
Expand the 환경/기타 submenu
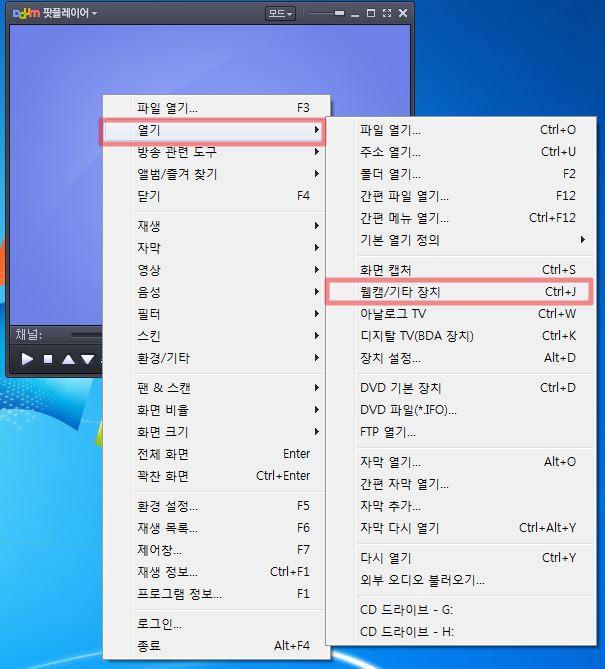click(x=216, y=358)
